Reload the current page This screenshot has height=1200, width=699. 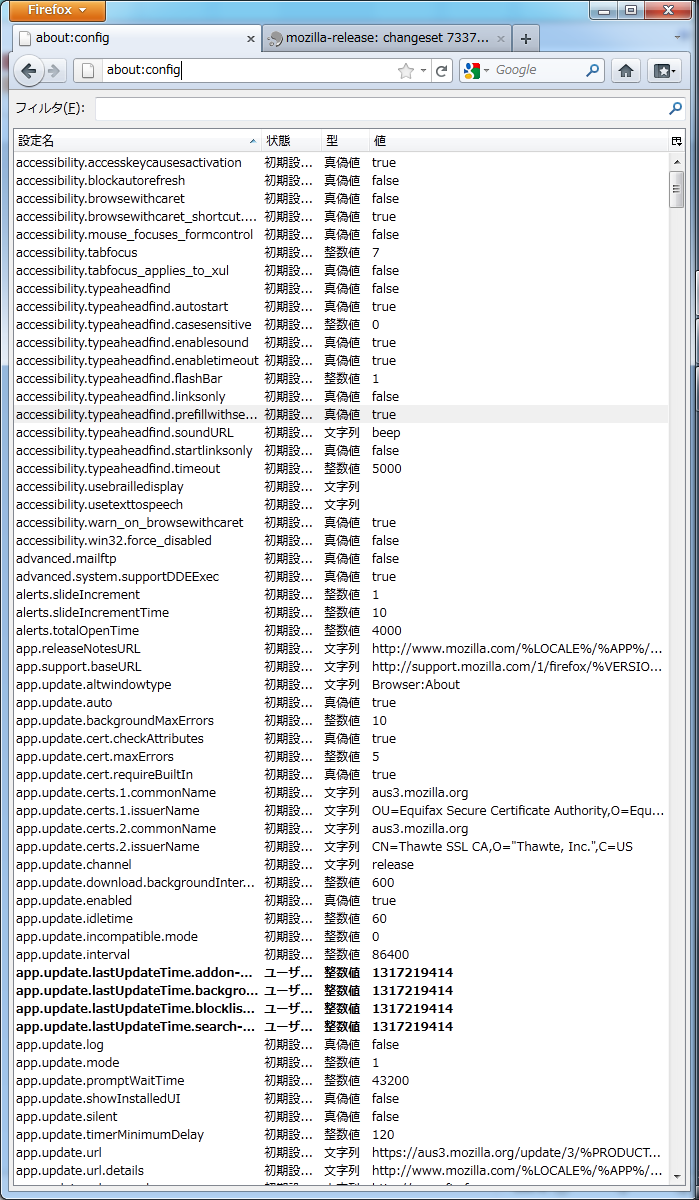click(441, 71)
